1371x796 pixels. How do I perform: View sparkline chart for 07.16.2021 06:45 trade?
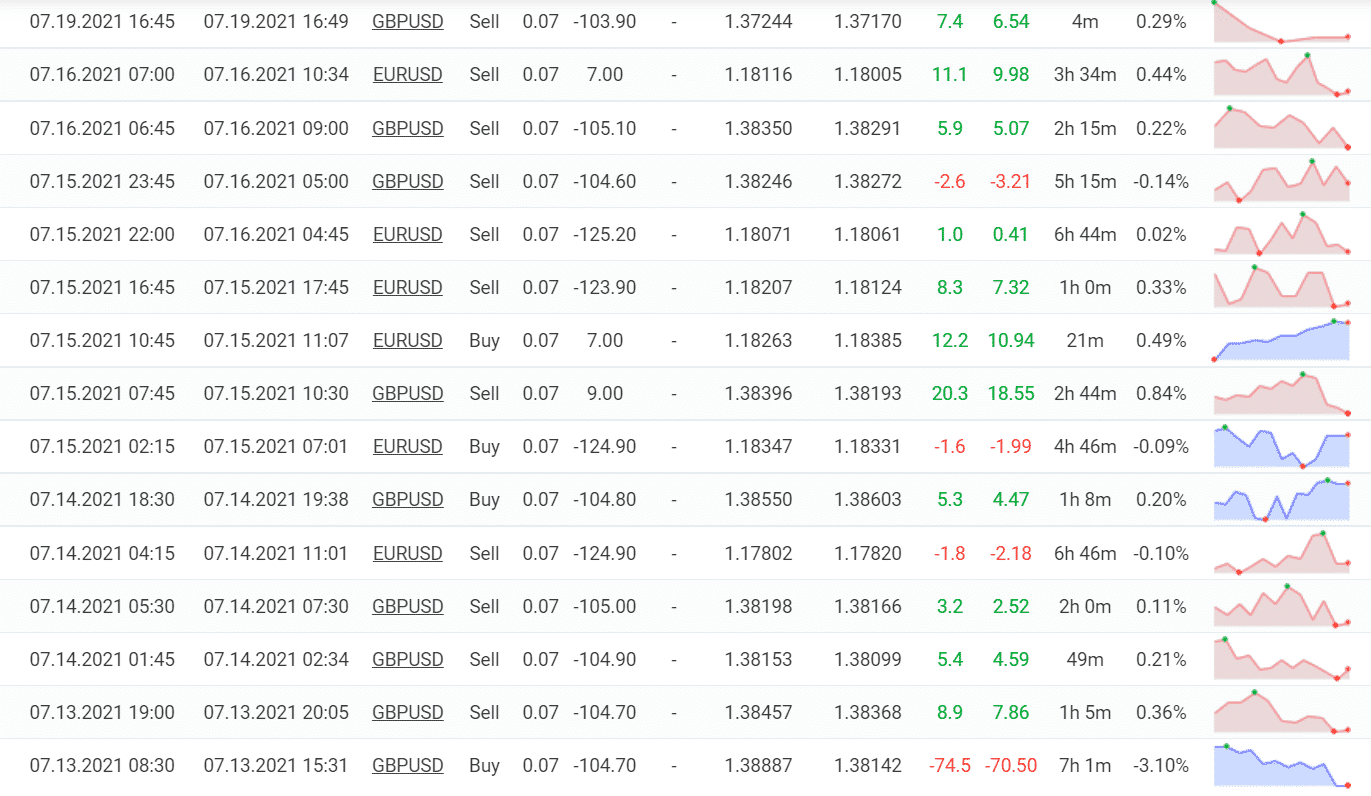point(1282,127)
